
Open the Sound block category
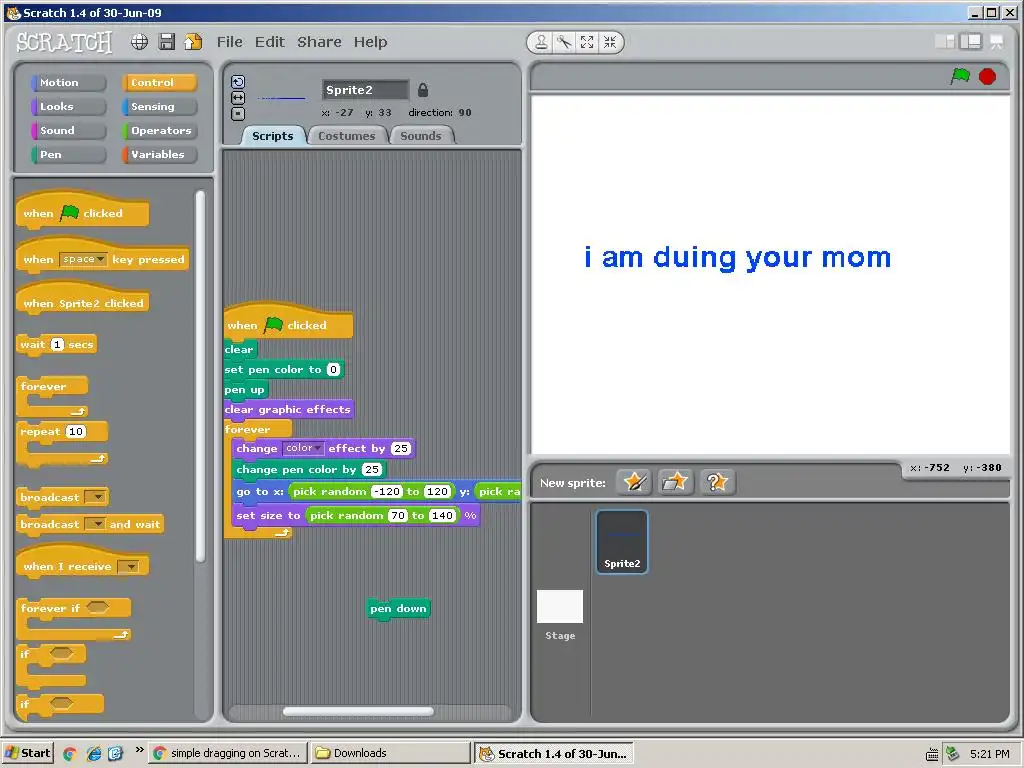pyautogui.click(x=68, y=131)
